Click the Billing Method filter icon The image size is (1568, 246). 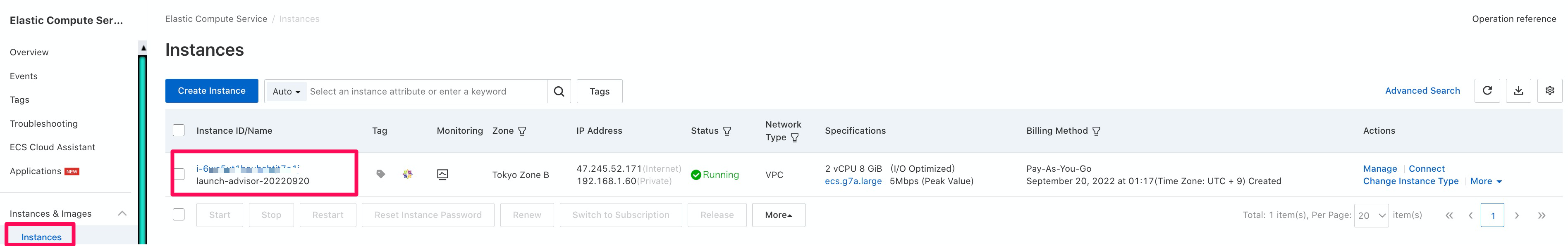click(1096, 131)
